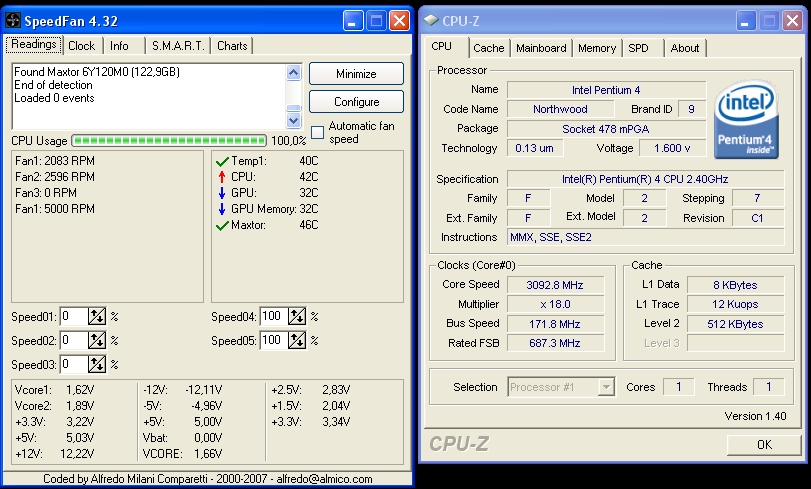811x489 pixels.
Task: Click the Specification Intel Pentium 4 2.40GHz field
Action: (645, 179)
